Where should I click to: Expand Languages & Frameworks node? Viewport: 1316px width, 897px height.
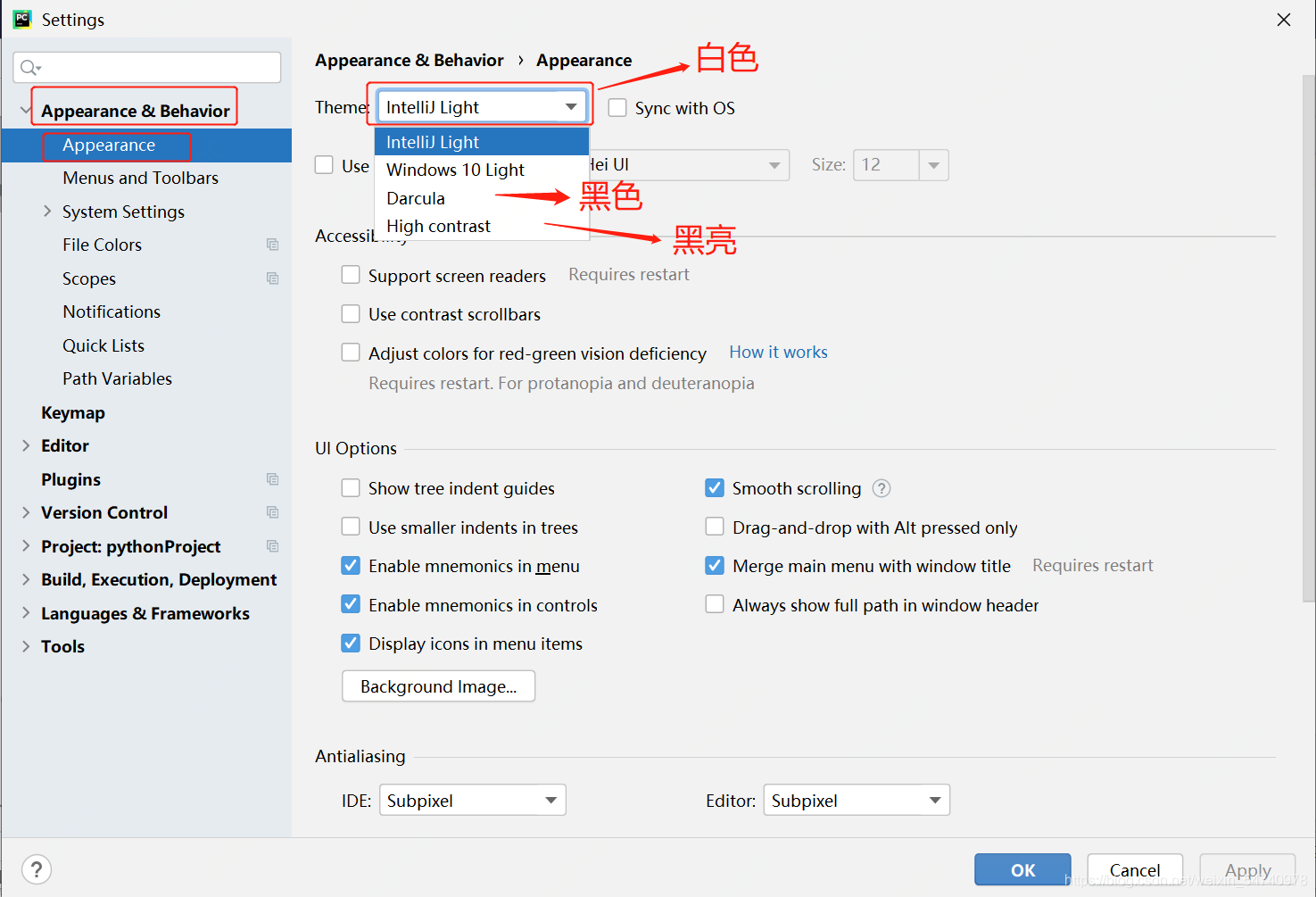25,613
